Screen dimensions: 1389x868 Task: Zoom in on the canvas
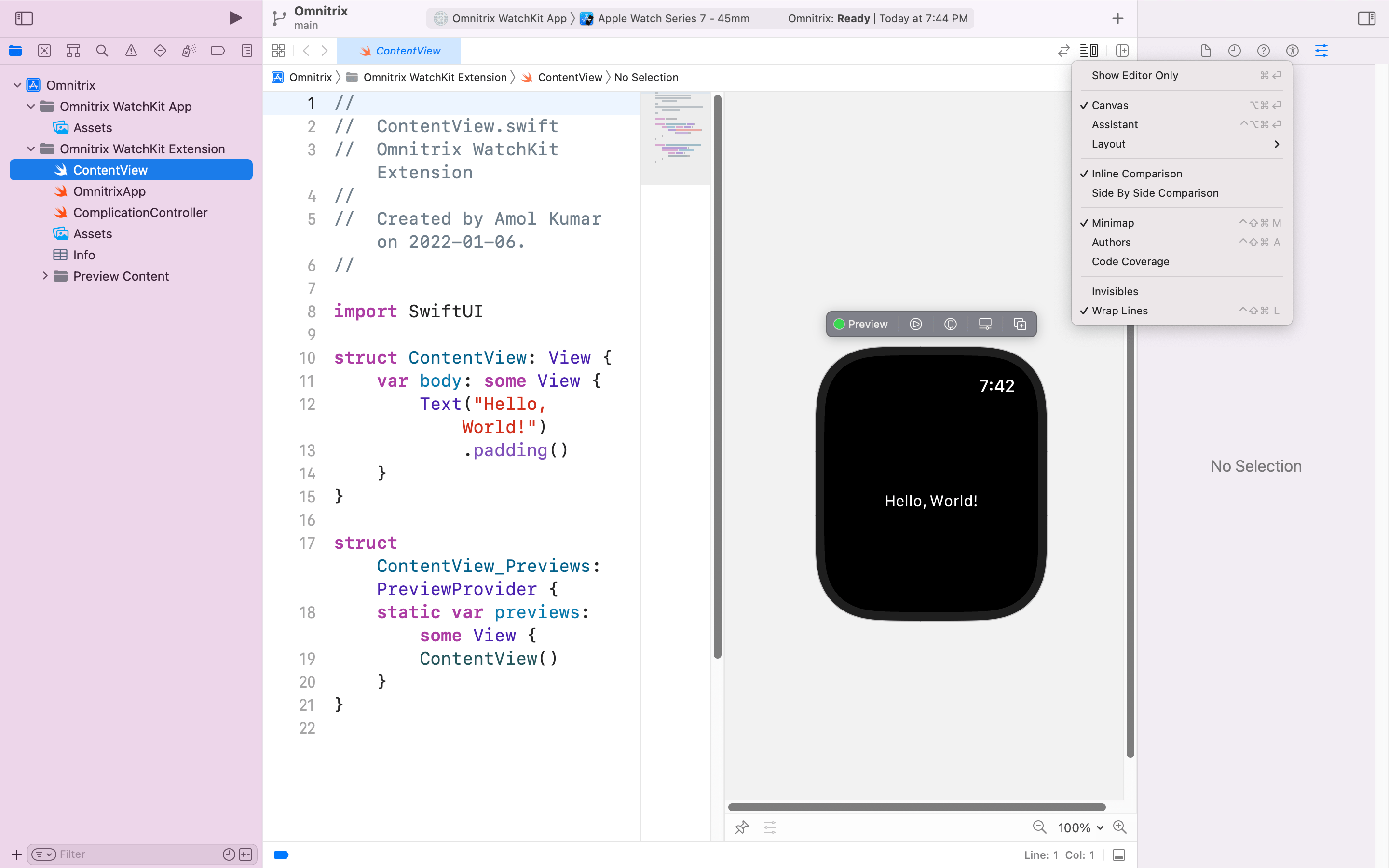1119,827
